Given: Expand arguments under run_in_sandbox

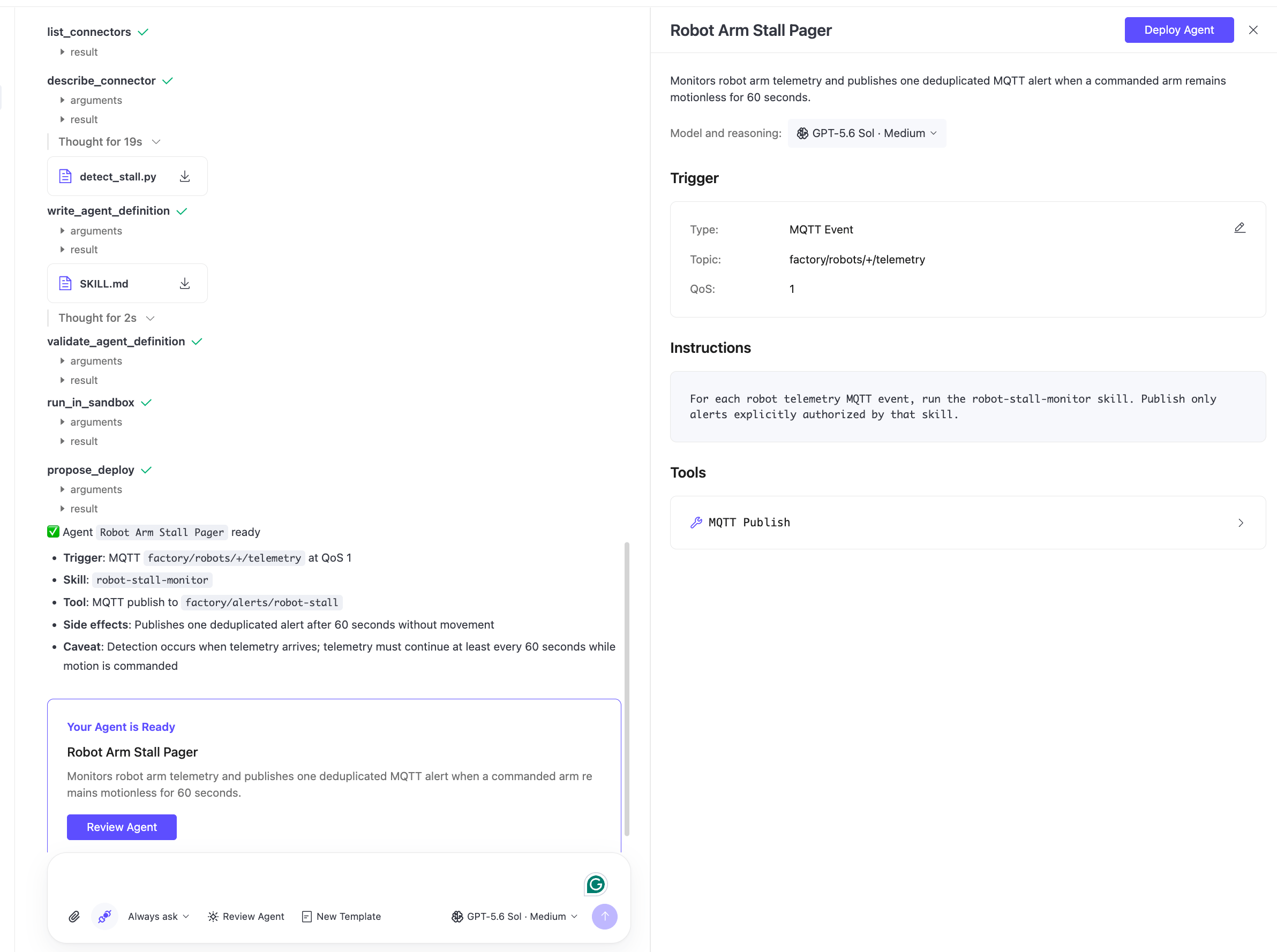Looking at the screenshot, I should tap(91, 422).
